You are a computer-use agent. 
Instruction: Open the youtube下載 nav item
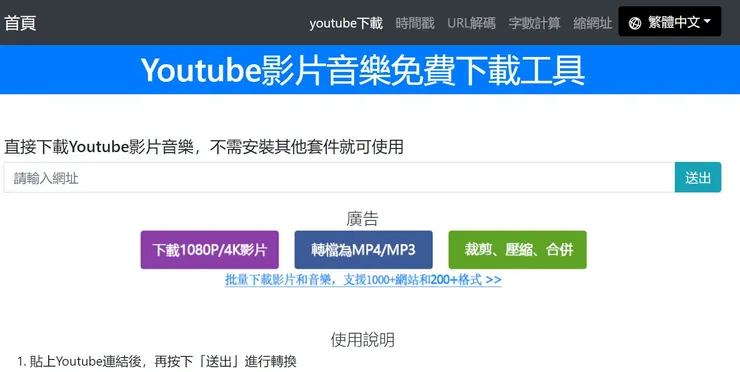pyautogui.click(x=346, y=23)
